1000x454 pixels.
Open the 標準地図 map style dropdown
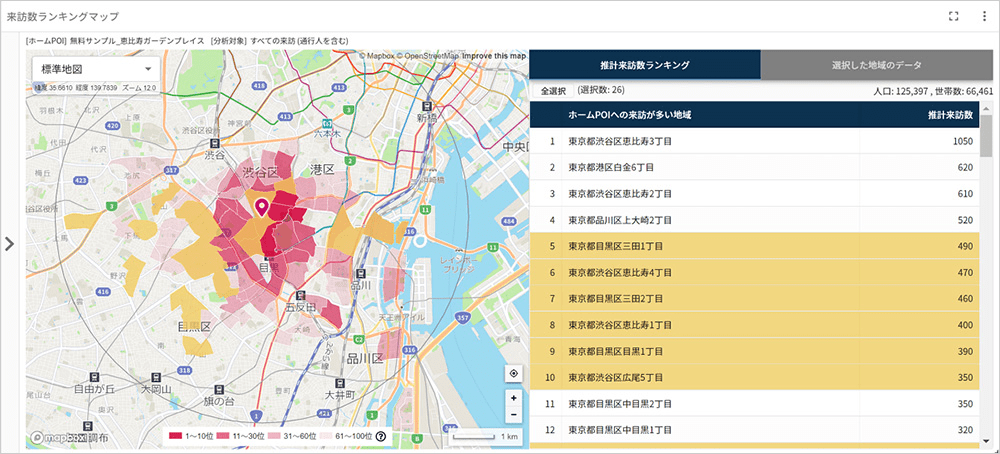click(x=96, y=69)
